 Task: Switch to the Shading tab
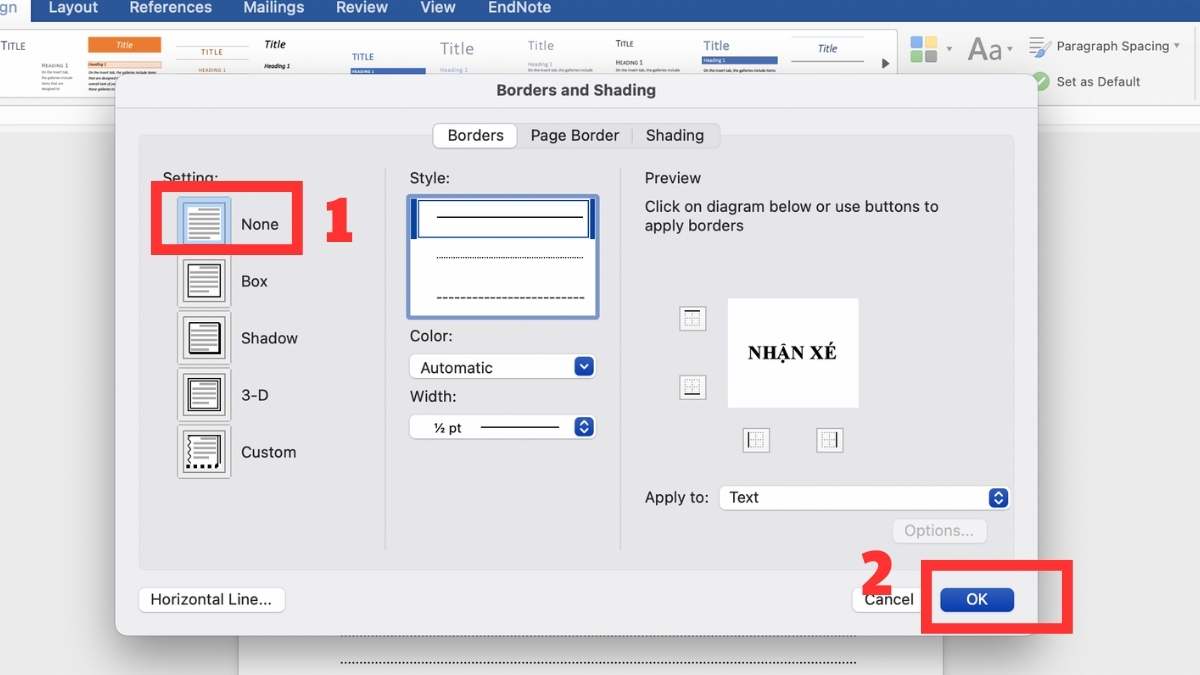[674, 135]
